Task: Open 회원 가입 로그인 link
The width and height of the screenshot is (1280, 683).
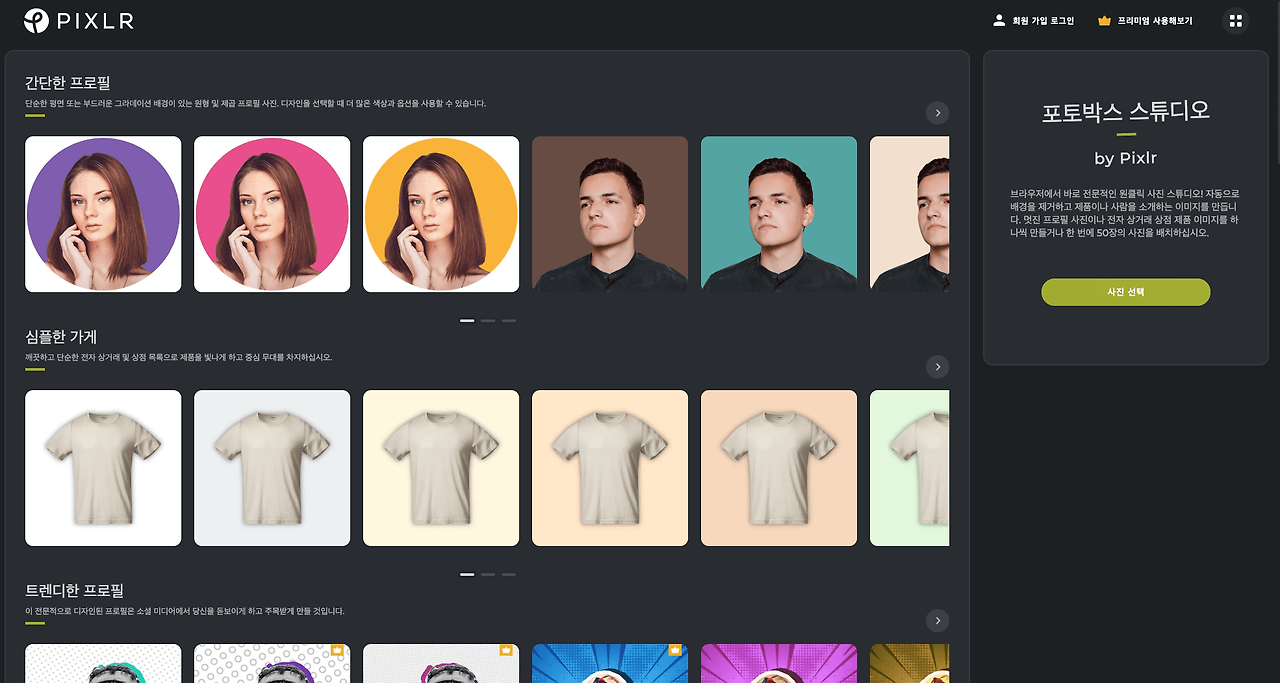Action: click(1043, 20)
